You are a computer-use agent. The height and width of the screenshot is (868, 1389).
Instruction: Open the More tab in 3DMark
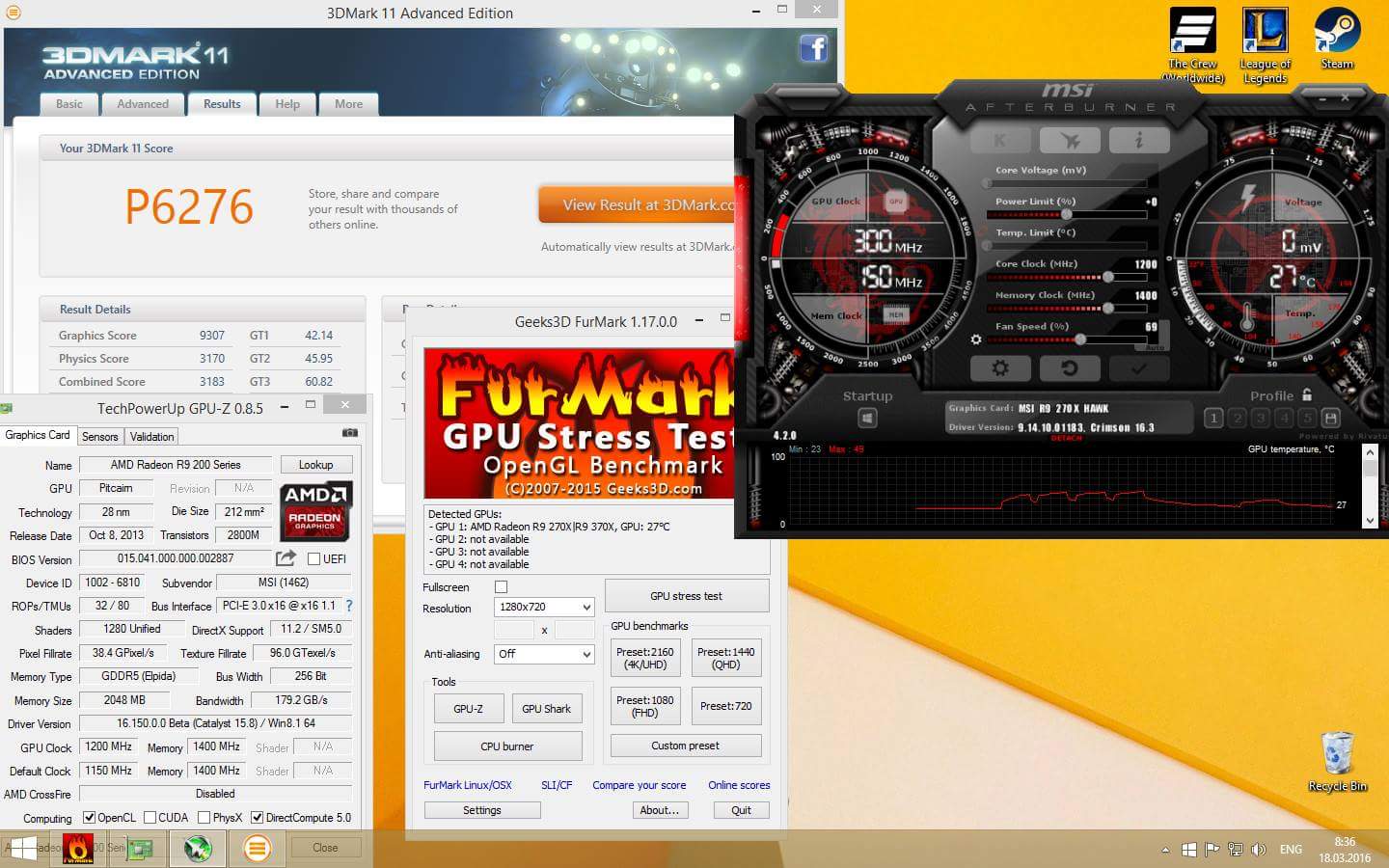point(349,104)
